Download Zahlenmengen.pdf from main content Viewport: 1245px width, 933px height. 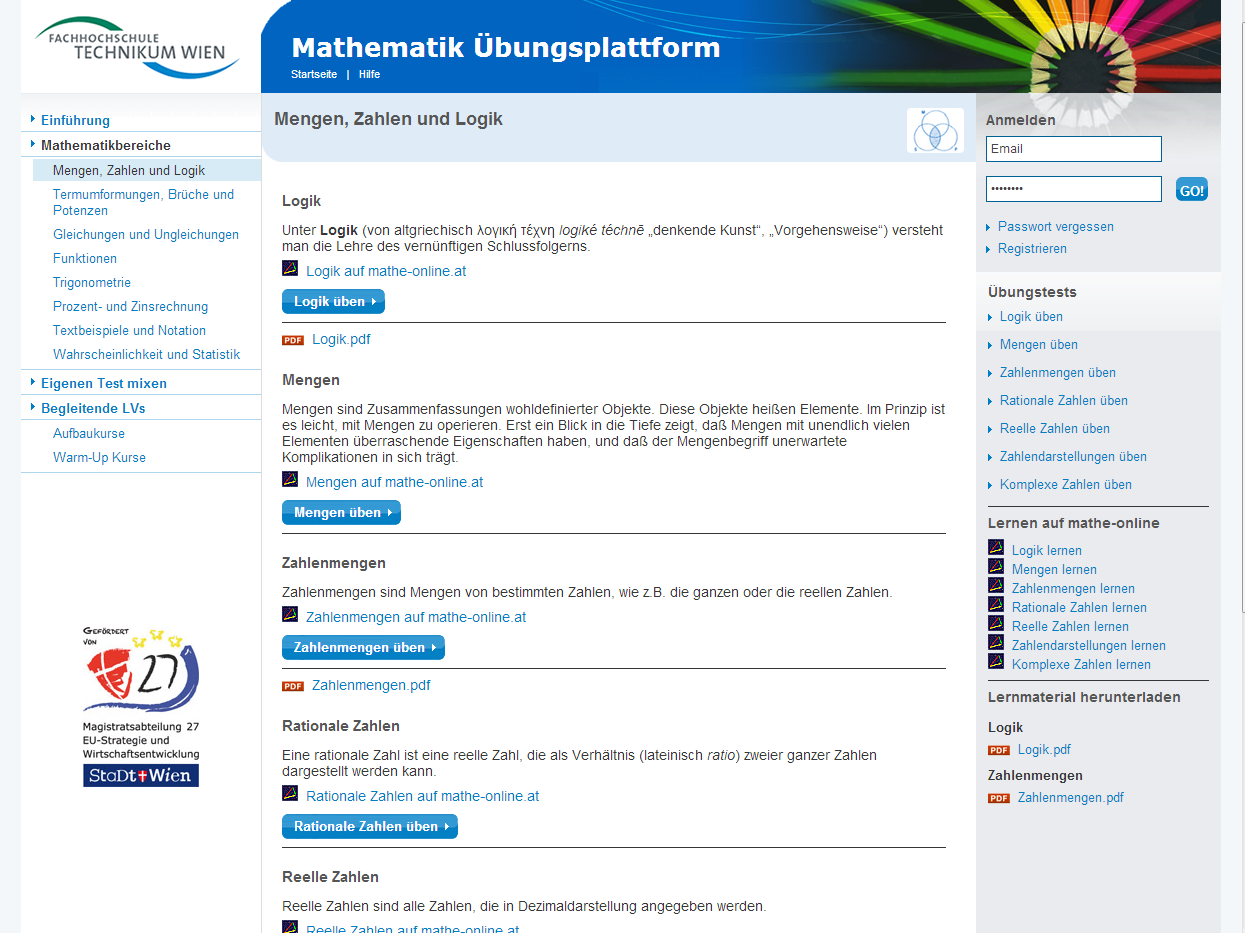coord(371,685)
